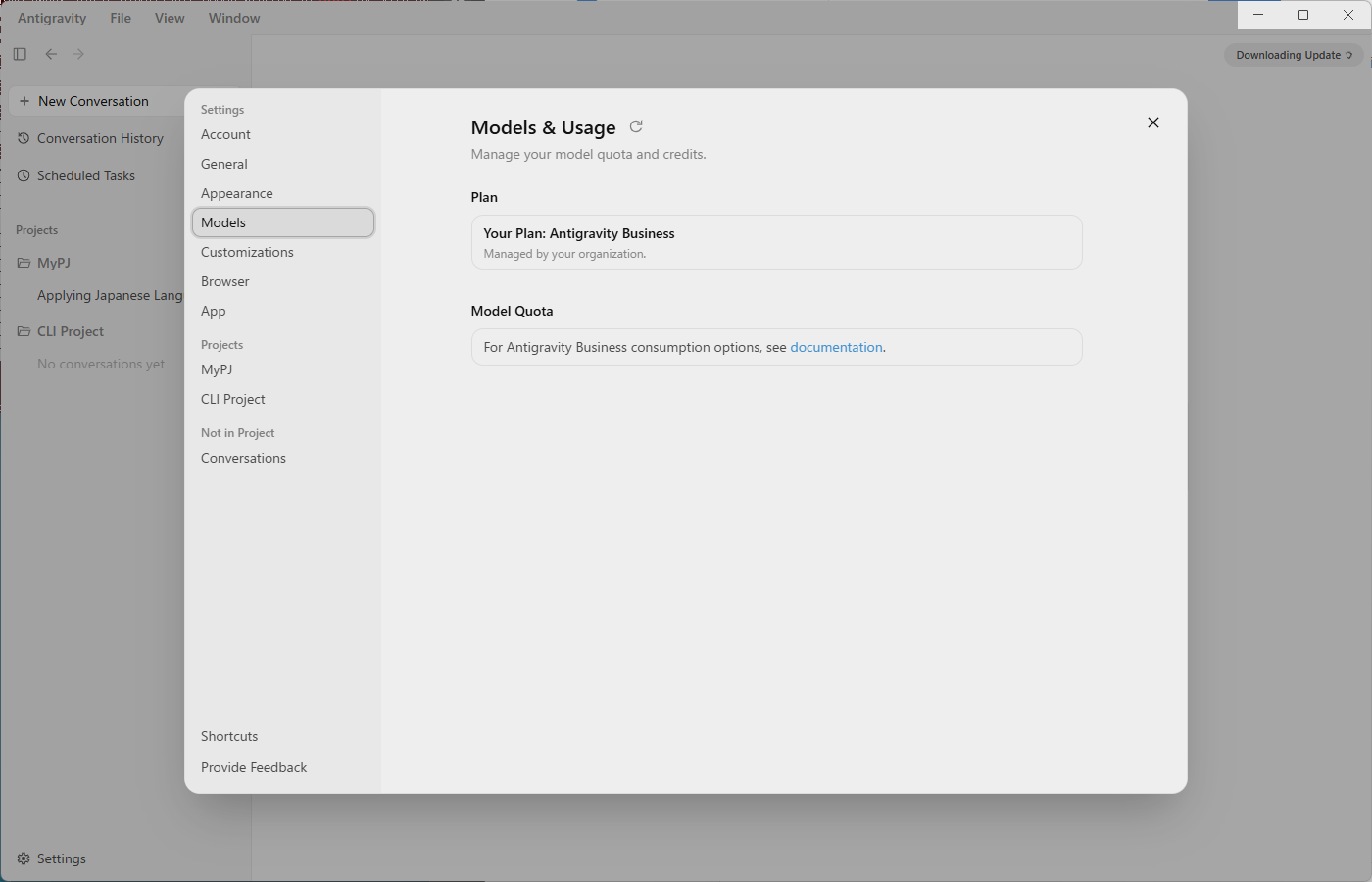Select the Models settings tab
Image resolution: width=1372 pixels, height=882 pixels.
tap(283, 222)
